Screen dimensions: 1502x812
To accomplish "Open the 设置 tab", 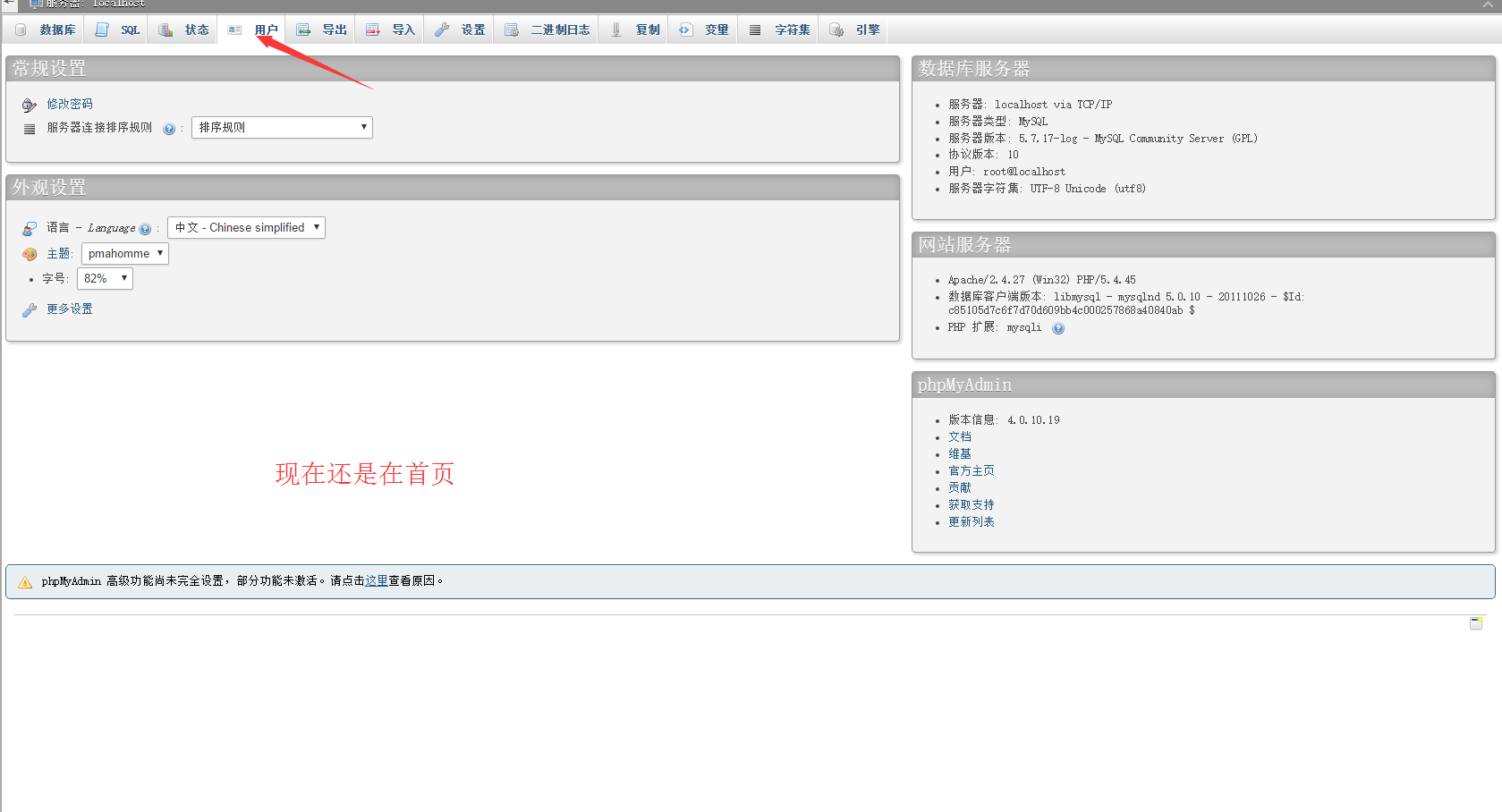I will (x=460, y=30).
